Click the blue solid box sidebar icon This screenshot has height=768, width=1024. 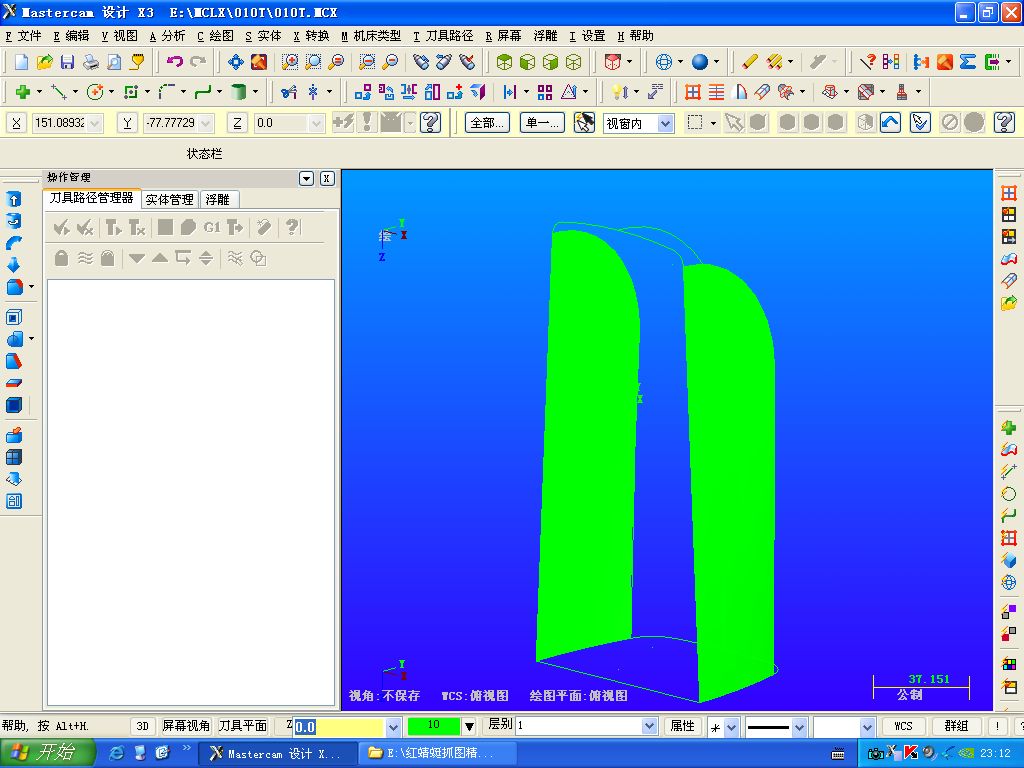pyautogui.click(x=14, y=405)
